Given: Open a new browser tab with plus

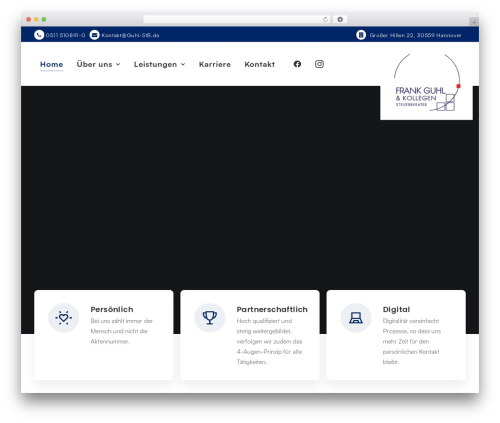Looking at the screenshot, I should [x=474, y=22].
